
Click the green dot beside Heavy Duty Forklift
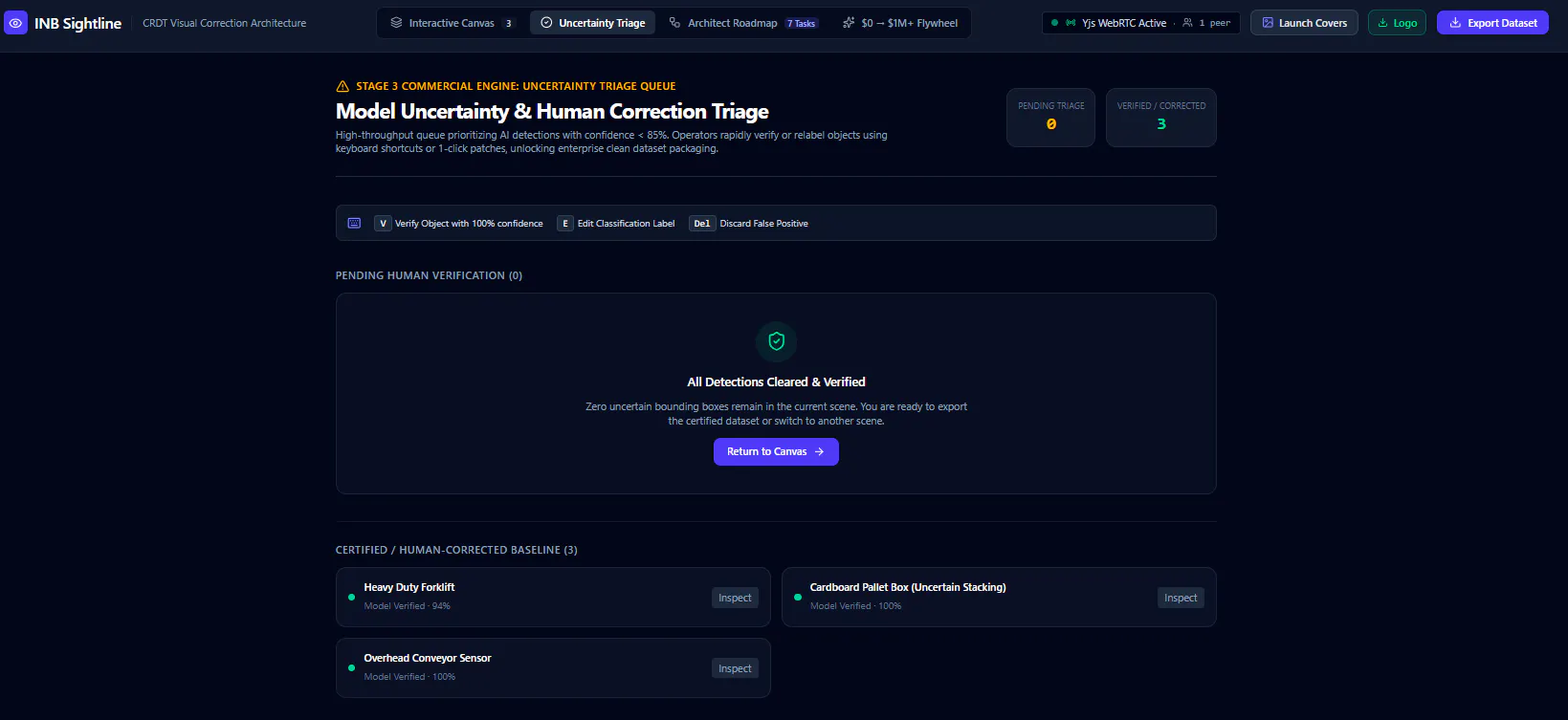coord(351,598)
